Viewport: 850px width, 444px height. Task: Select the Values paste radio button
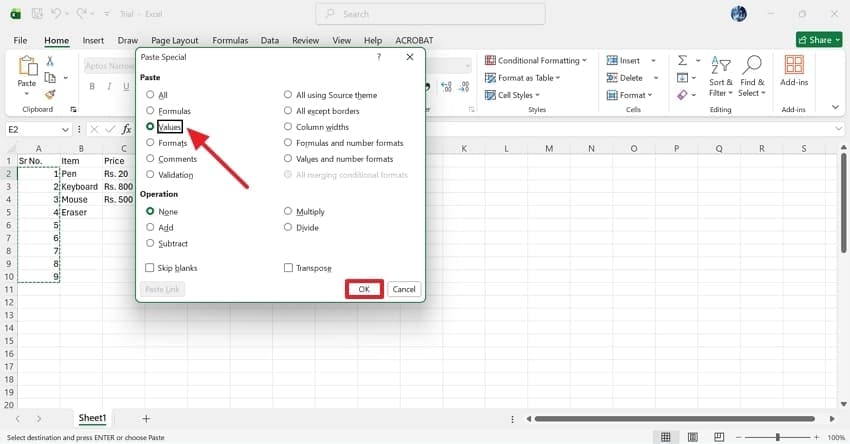point(150,126)
